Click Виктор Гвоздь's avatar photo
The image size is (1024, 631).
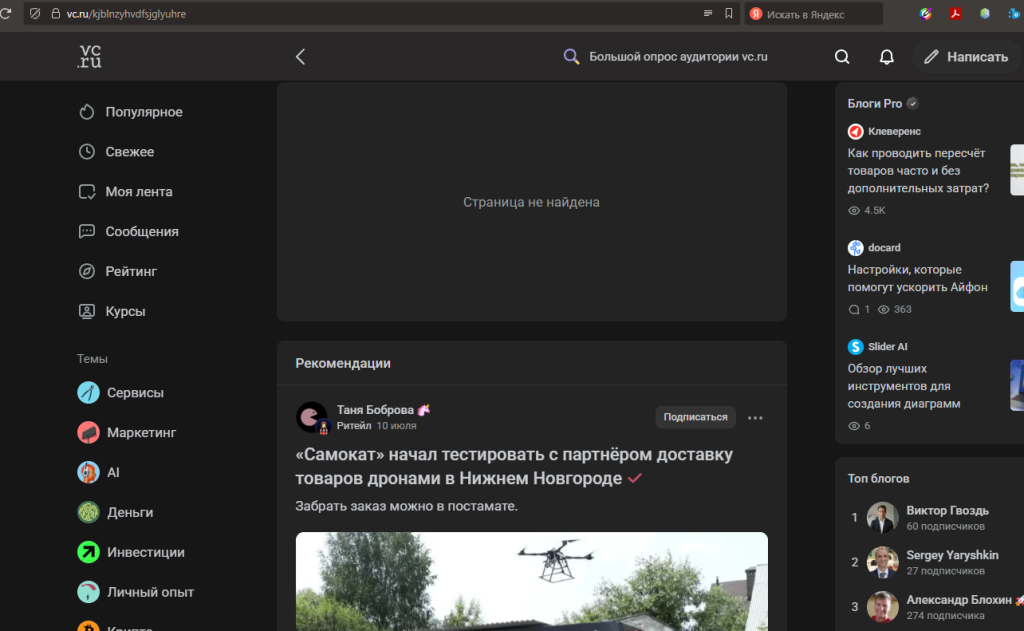882,518
